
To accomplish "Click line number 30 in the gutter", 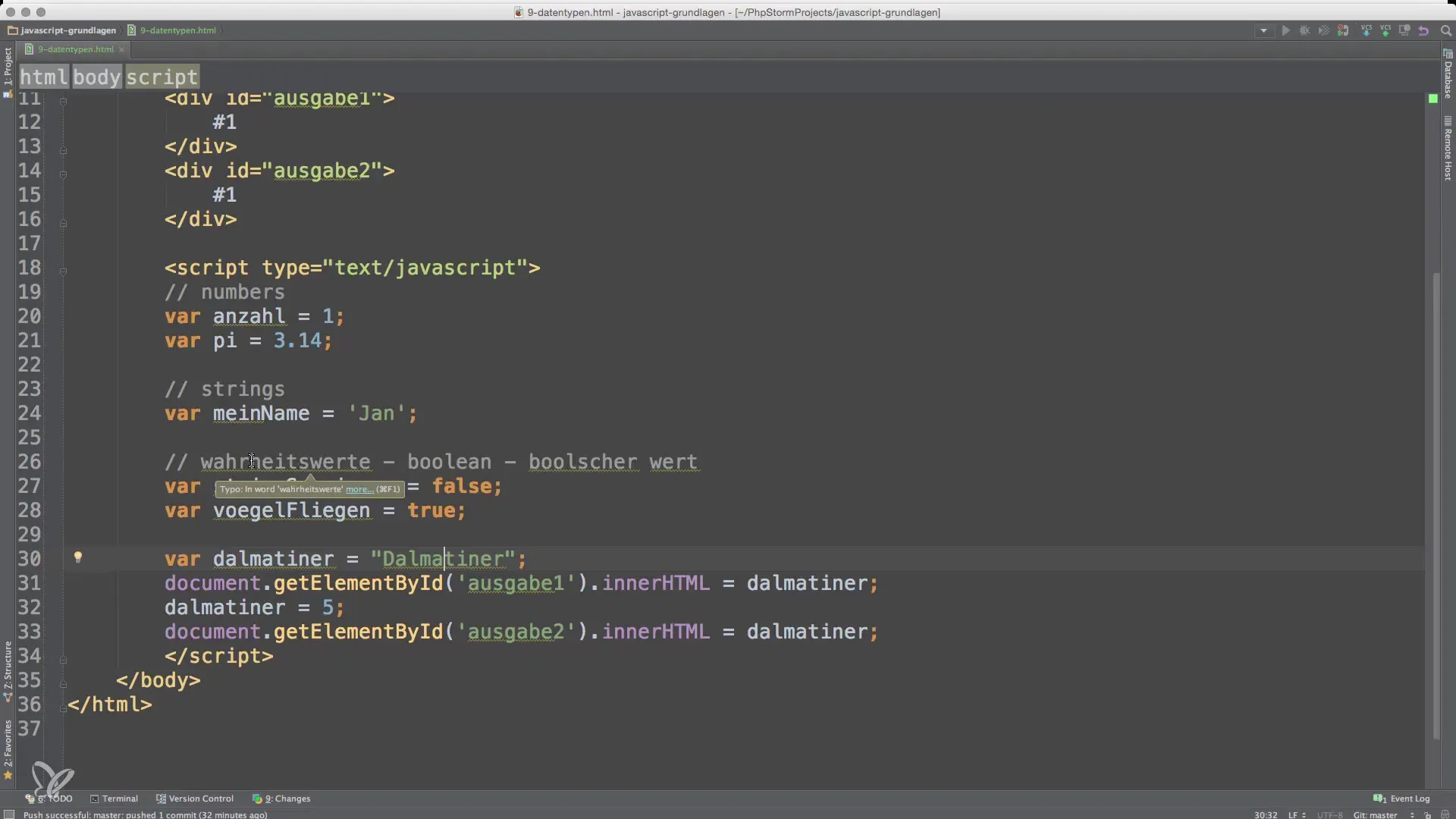I will (x=30, y=559).
